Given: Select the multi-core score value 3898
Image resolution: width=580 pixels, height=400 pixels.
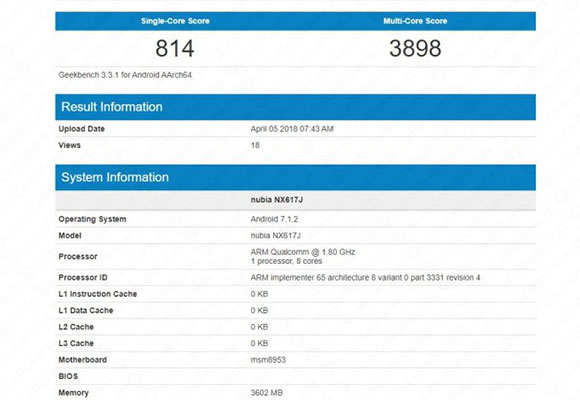Looking at the screenshot, I should click(415, 48).
